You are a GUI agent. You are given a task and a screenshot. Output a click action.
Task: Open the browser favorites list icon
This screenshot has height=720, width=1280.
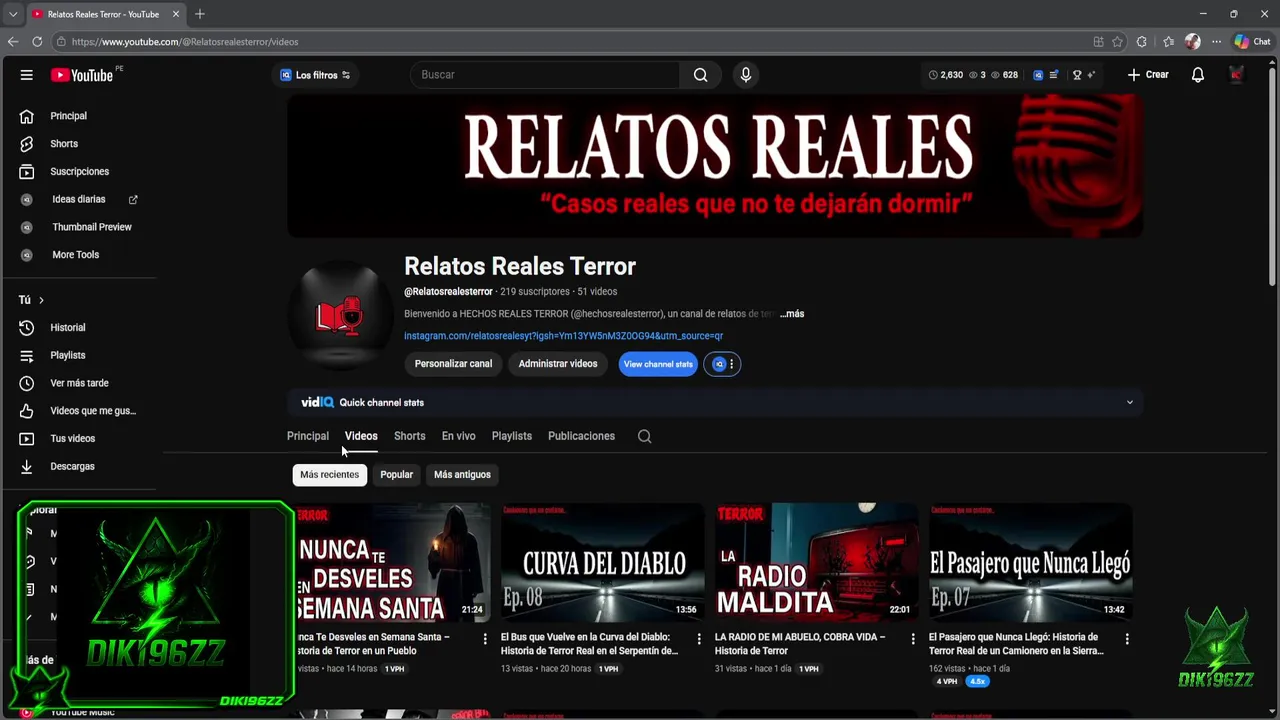pyautogui.click(x=1168, y=42)
